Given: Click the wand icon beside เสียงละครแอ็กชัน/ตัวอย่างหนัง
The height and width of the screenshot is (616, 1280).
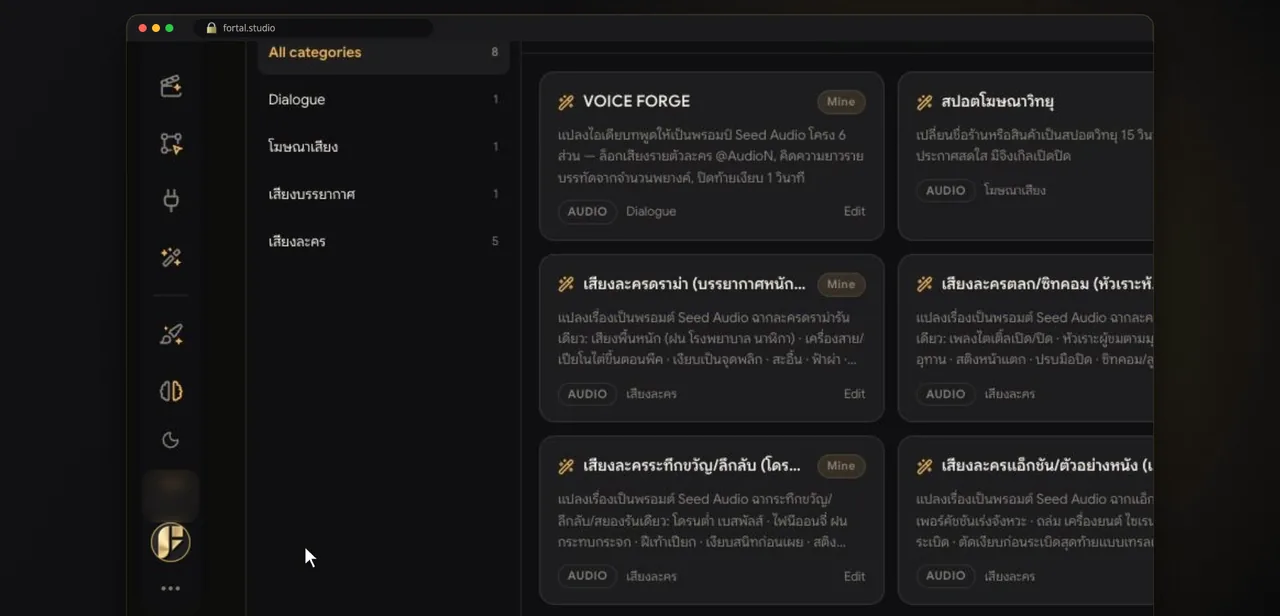Looking at the screenshot, I should click(925, 466).
